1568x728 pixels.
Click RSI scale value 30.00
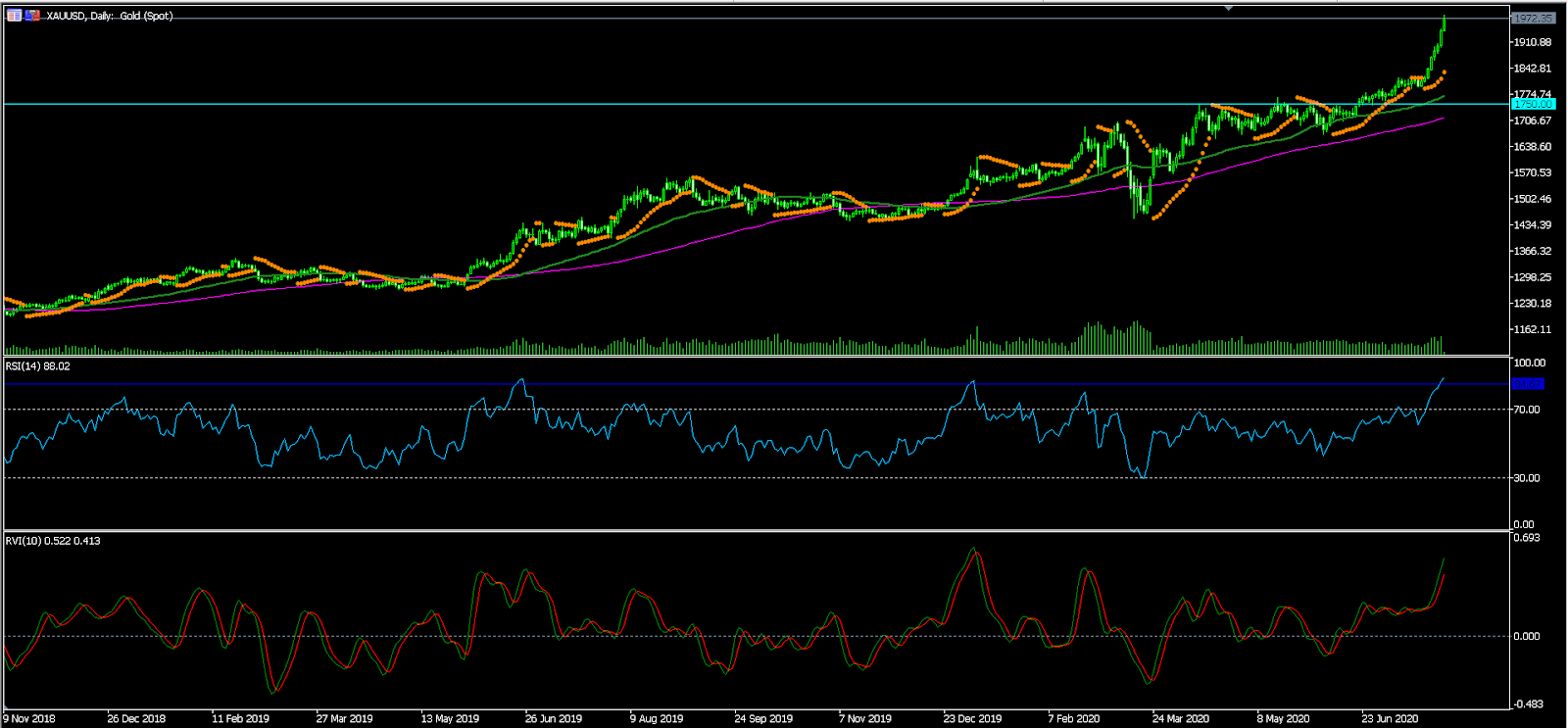(x=1527, y=478)
